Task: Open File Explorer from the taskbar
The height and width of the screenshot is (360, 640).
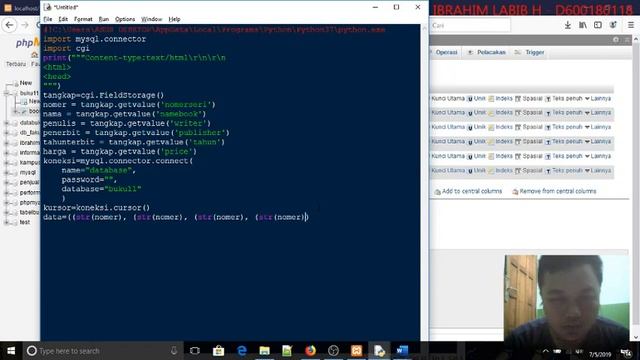Action: (x=264, y=351)
